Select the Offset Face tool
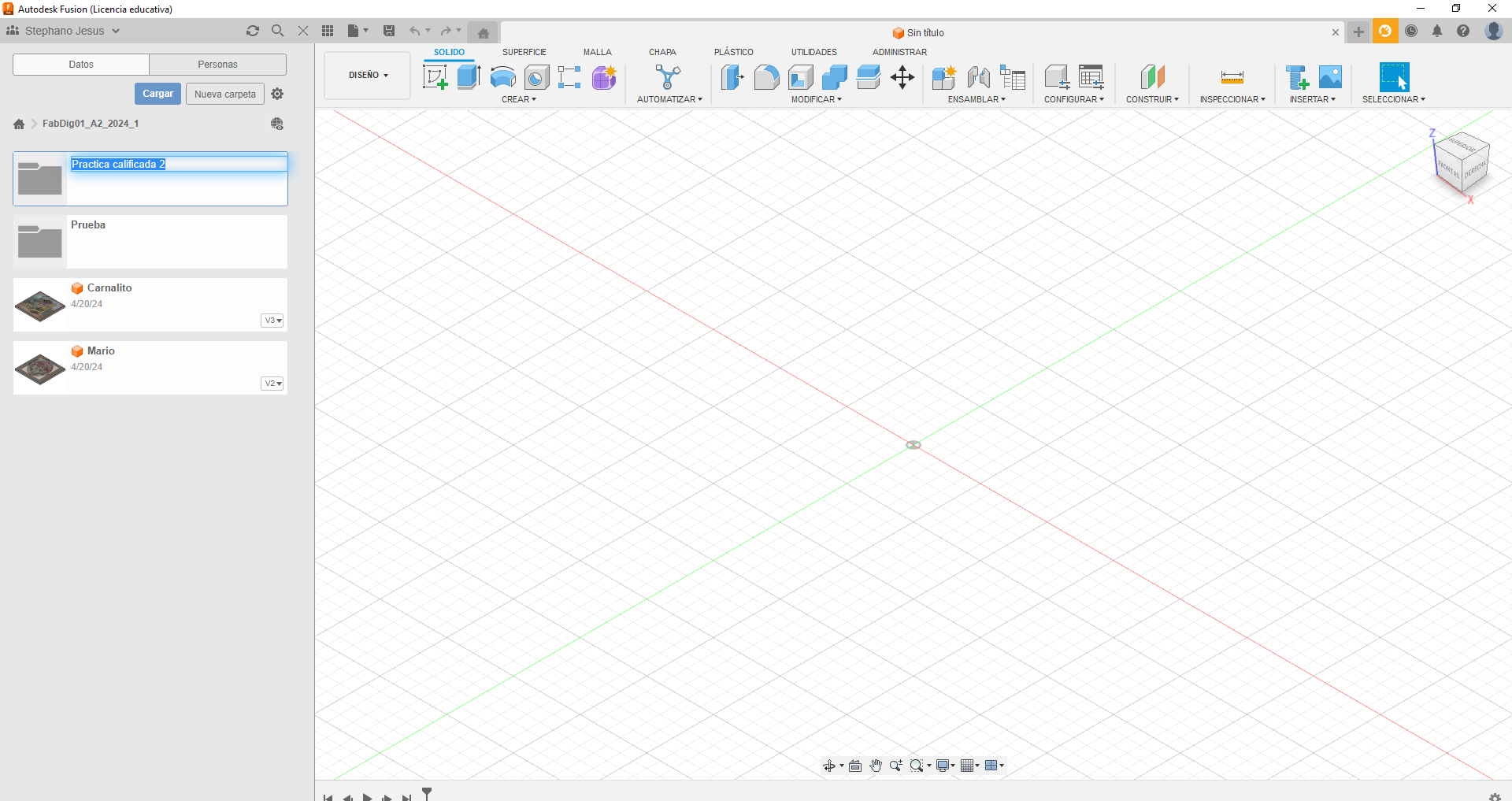Image resolution: width=1512 pixels, height=801 pixels. coord(869,77)
